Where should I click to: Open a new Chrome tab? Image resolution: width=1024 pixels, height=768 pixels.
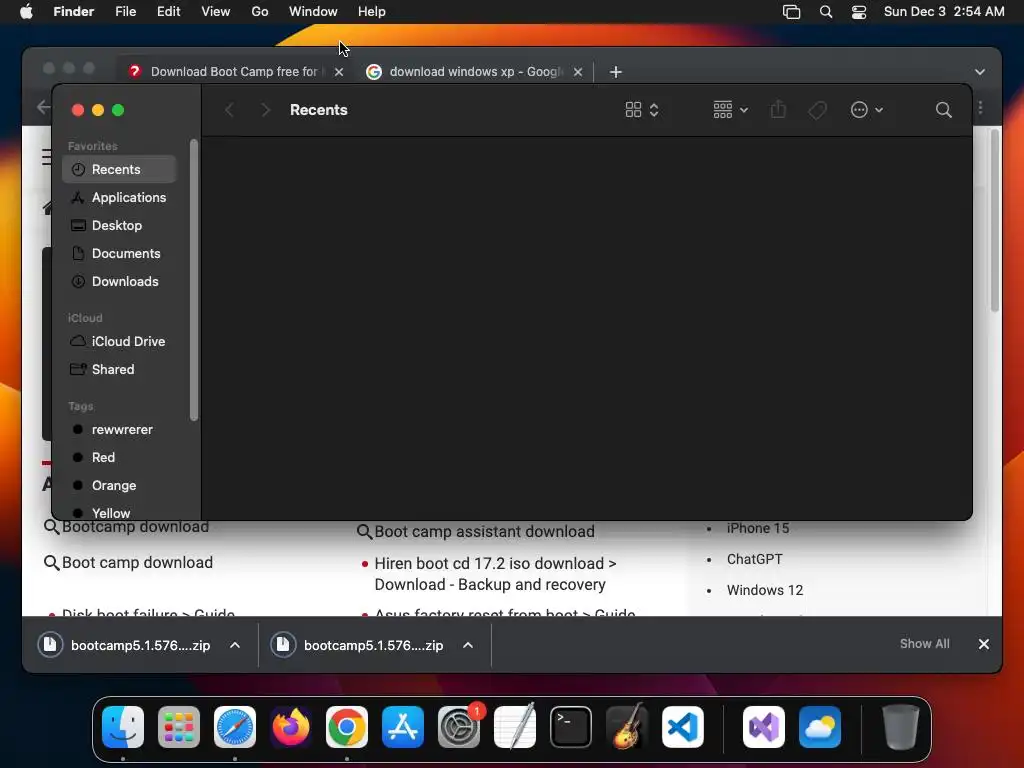pyautogui.click(x=616, y=72)
